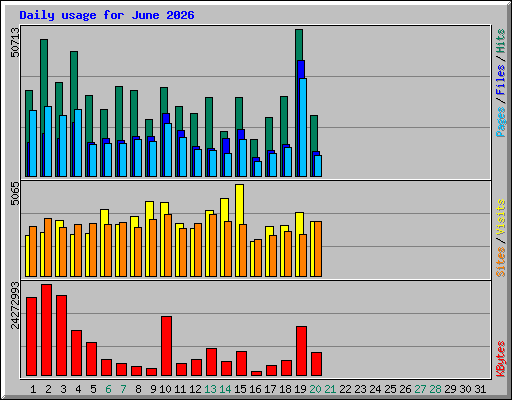Click day 1 on the x-axis
The image size is (512, 400).
33,389
